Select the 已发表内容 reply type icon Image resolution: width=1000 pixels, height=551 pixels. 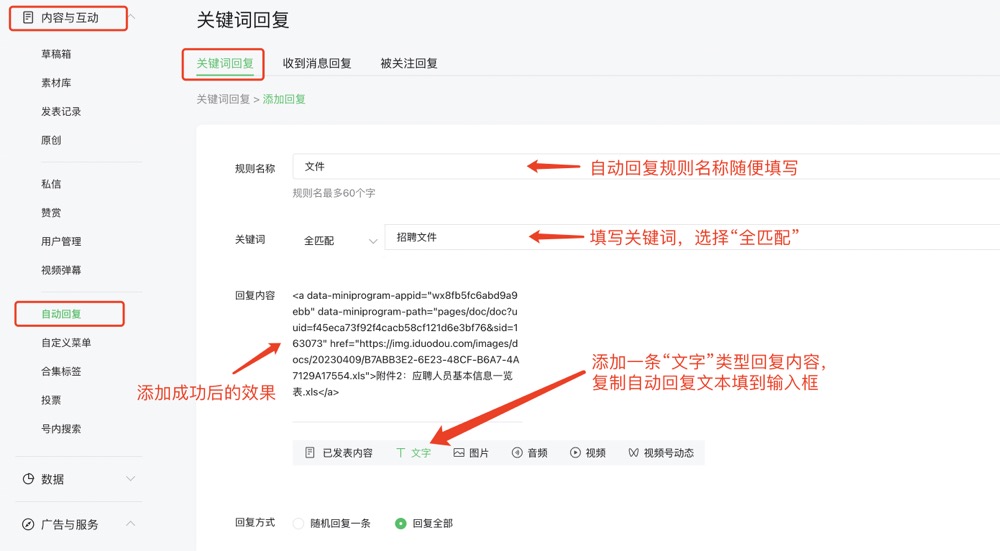pos(310,453)
